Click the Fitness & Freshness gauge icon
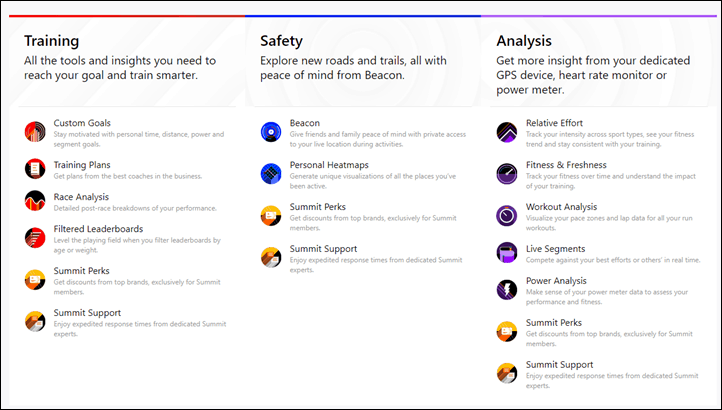This screenshot has height=410, width=722. (x=507, y=174)
